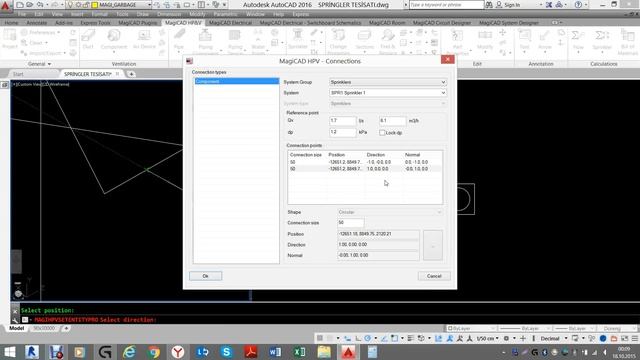Open Microsoft Word from taskbar
This screenshot has width=640, height=360.
tap(275, 352)
